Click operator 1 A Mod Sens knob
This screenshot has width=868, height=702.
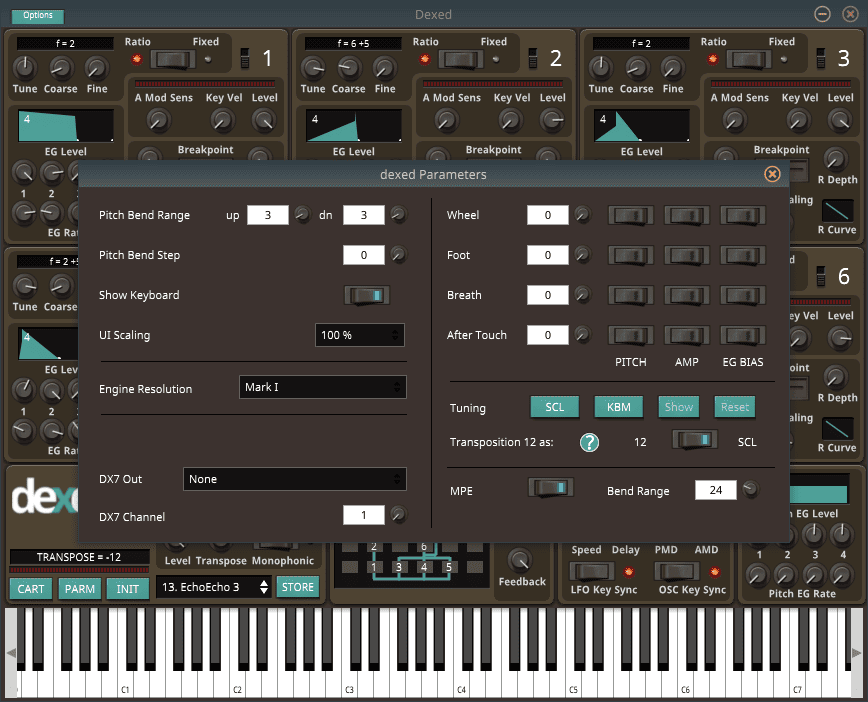[x=158, y=120]
